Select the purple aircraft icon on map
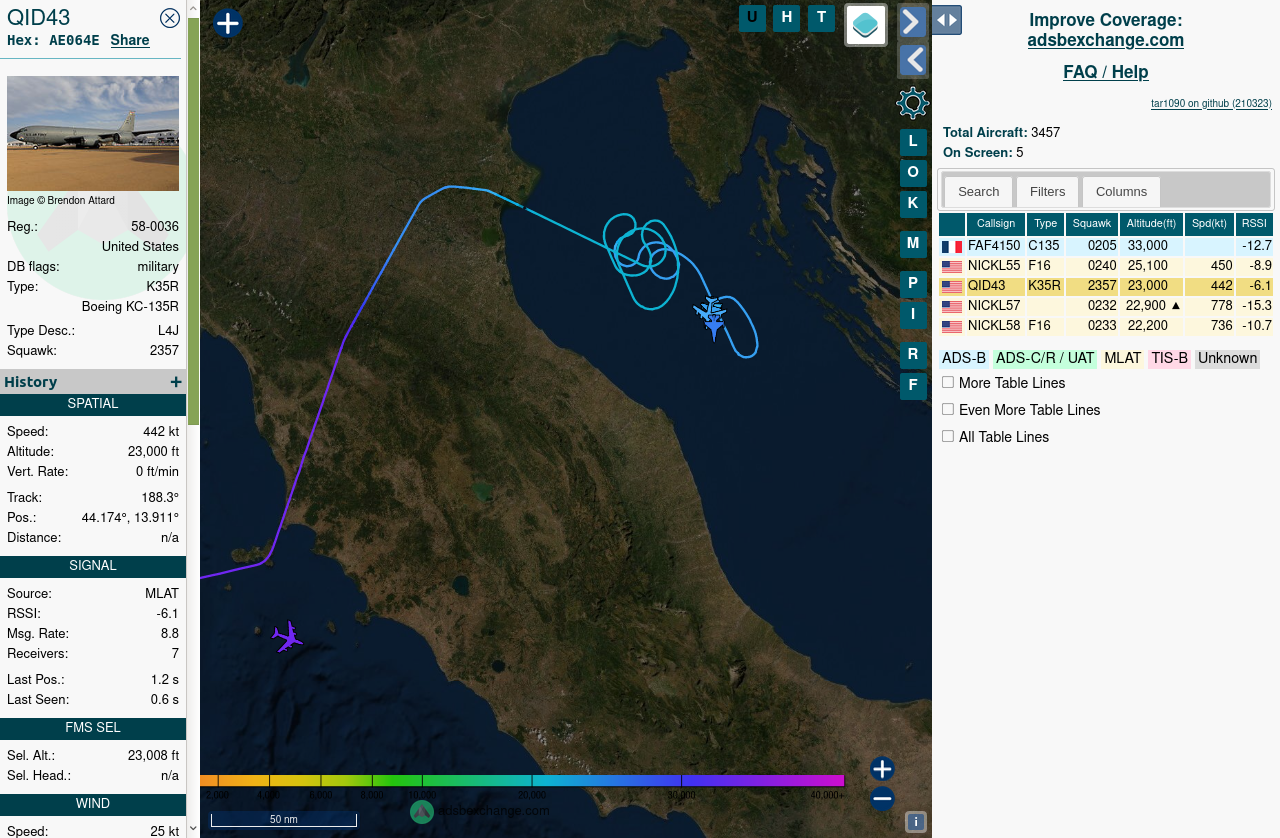The height and width of the screenshot is (838, 1280). click(x=288, y=636)
